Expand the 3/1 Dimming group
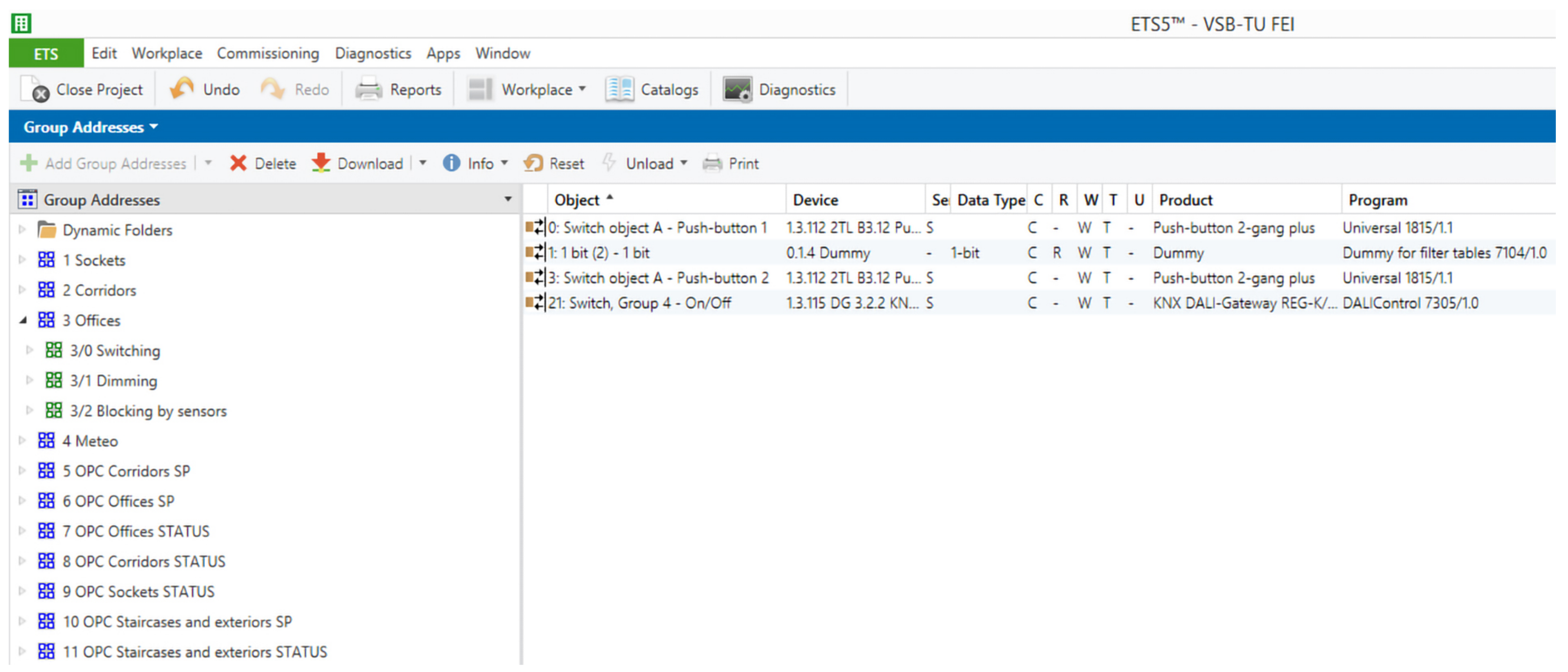The width and height of the screenshot is (1568, 672). [29, 380]
